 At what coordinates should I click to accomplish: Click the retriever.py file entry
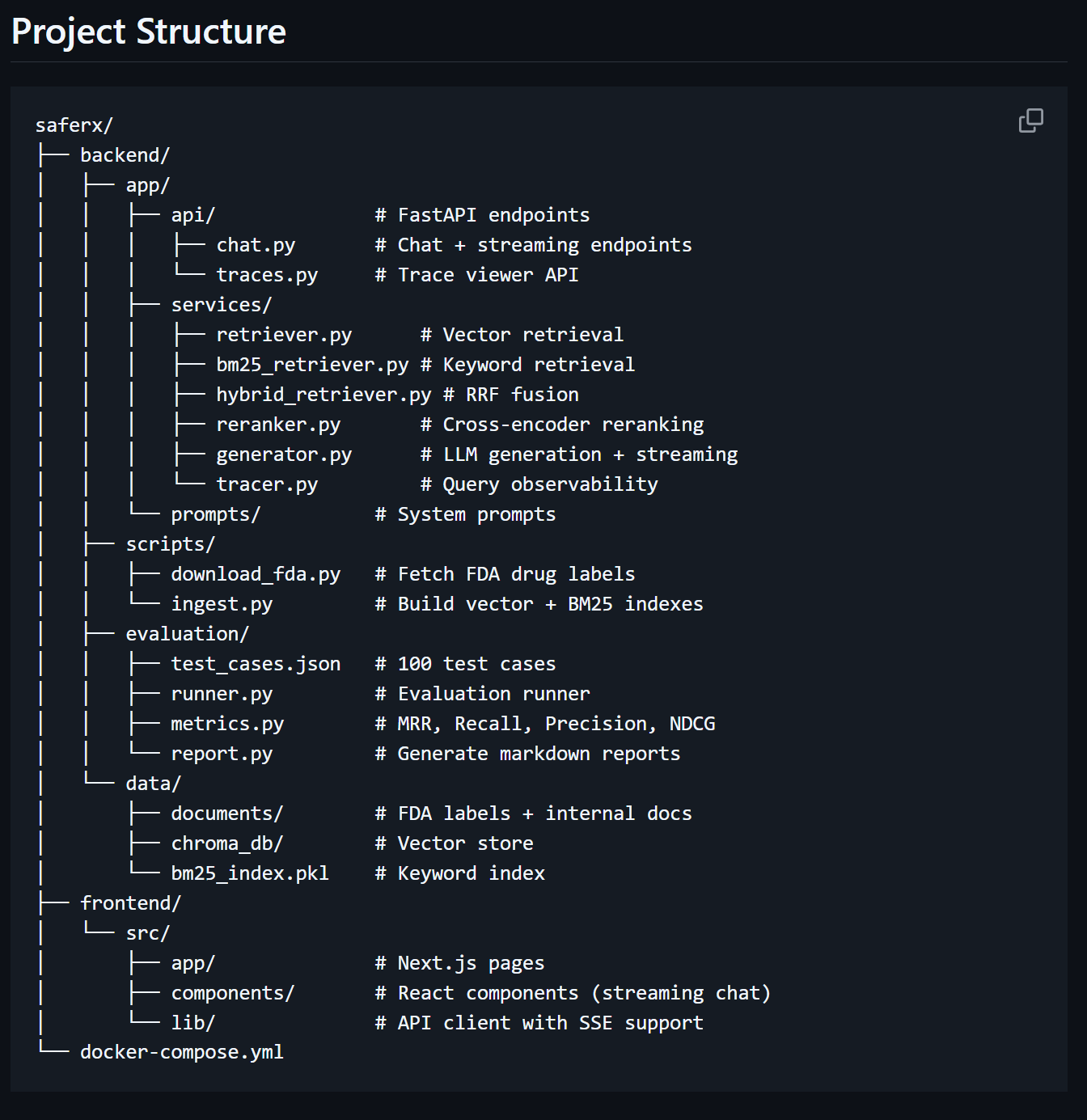284,334
